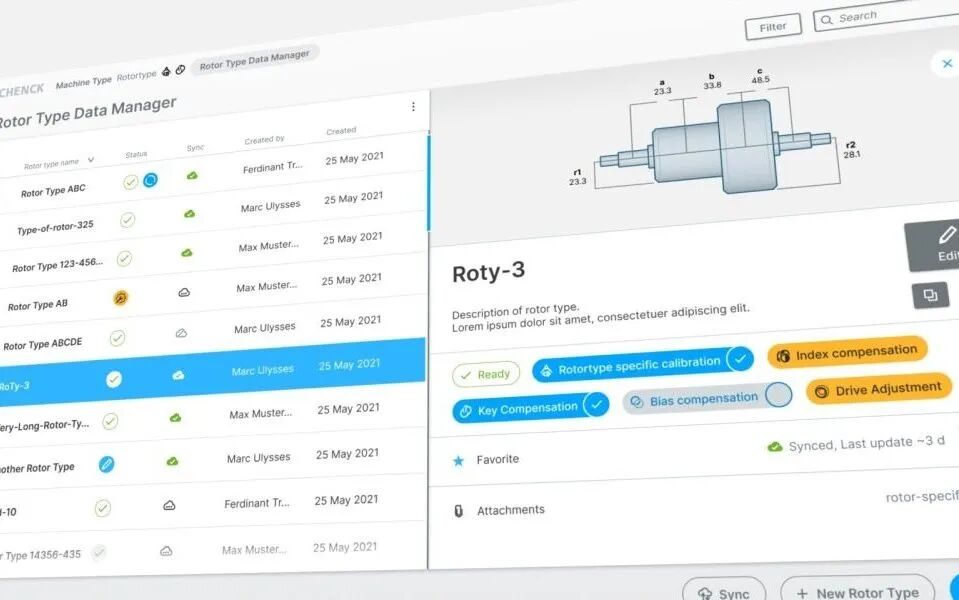Toggle Key Compensation switch
959x600 pixels.
(530, 408)
